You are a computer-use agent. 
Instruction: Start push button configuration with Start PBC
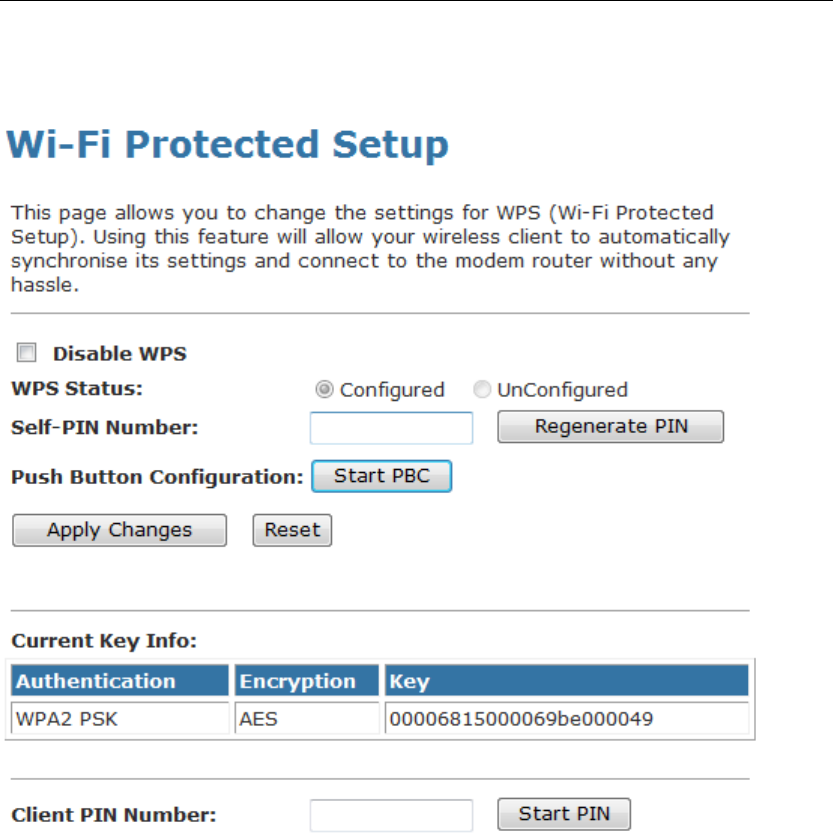pyautogui.click(x=382, y=476)
